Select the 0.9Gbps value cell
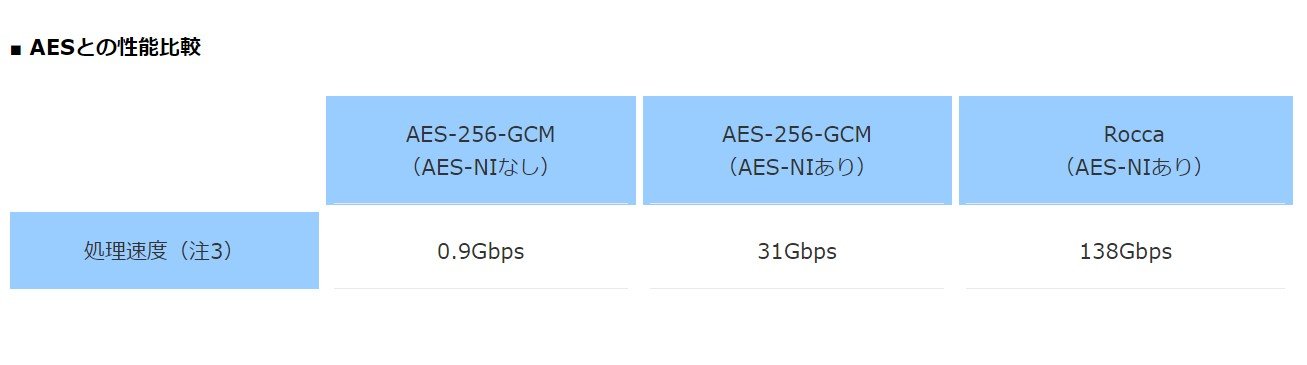Screen dimensions: 1307x365 tap(480, 251)
